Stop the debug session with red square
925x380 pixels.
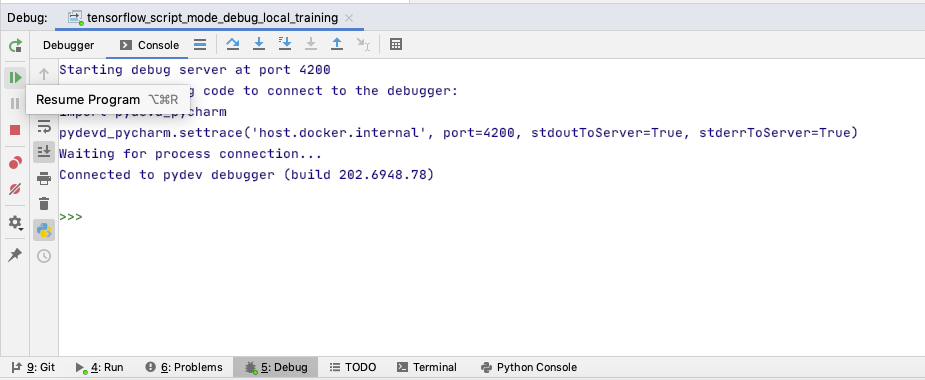(x=15, y=130)
